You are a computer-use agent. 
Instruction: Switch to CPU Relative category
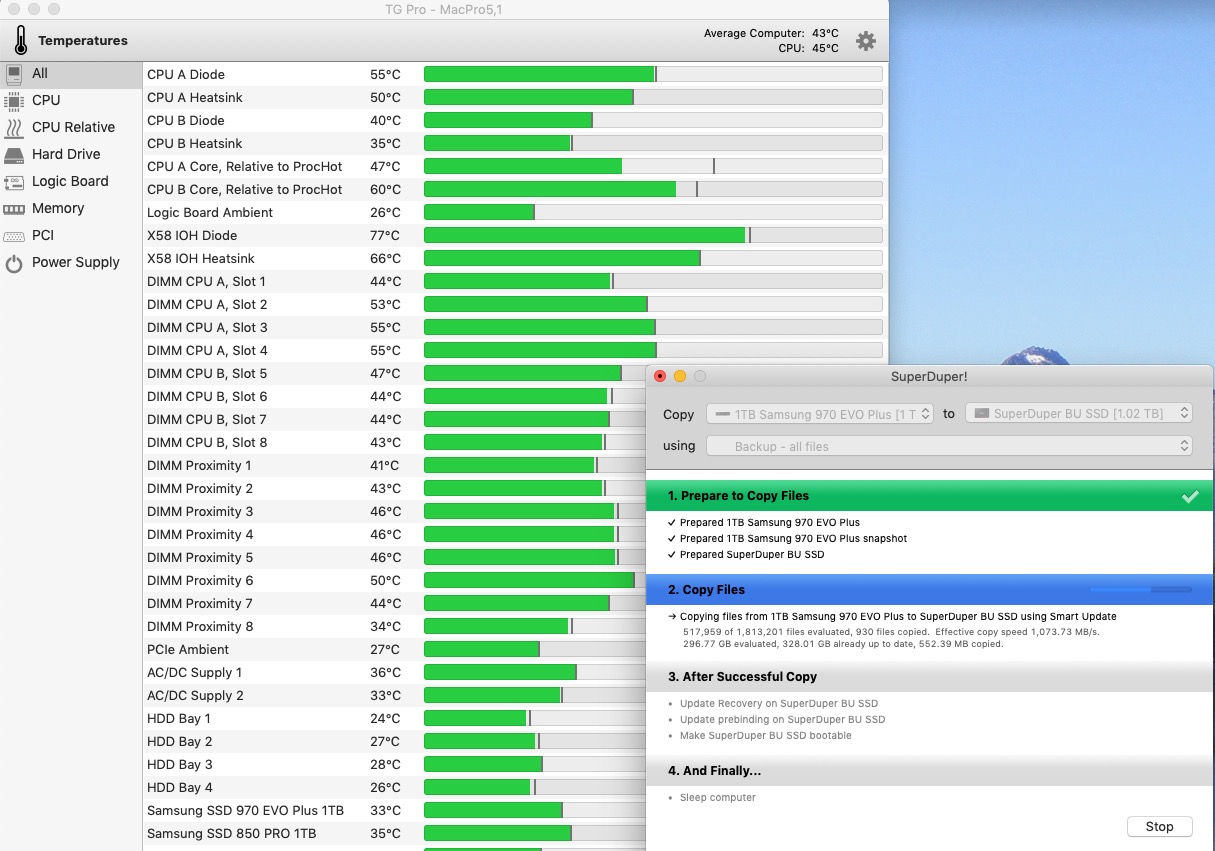point(71,127)
